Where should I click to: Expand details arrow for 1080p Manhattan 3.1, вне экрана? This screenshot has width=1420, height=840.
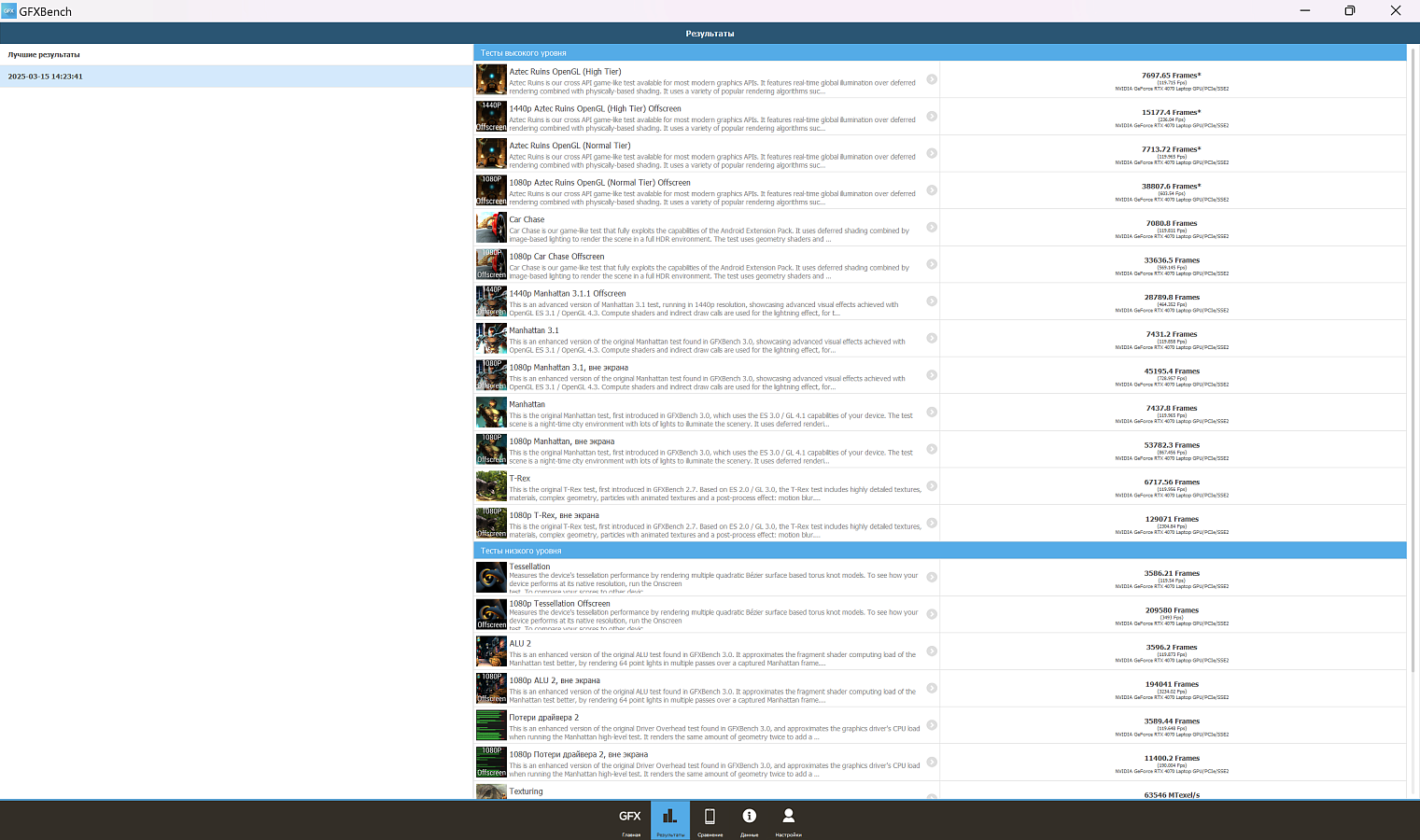(x=932, y=375)
